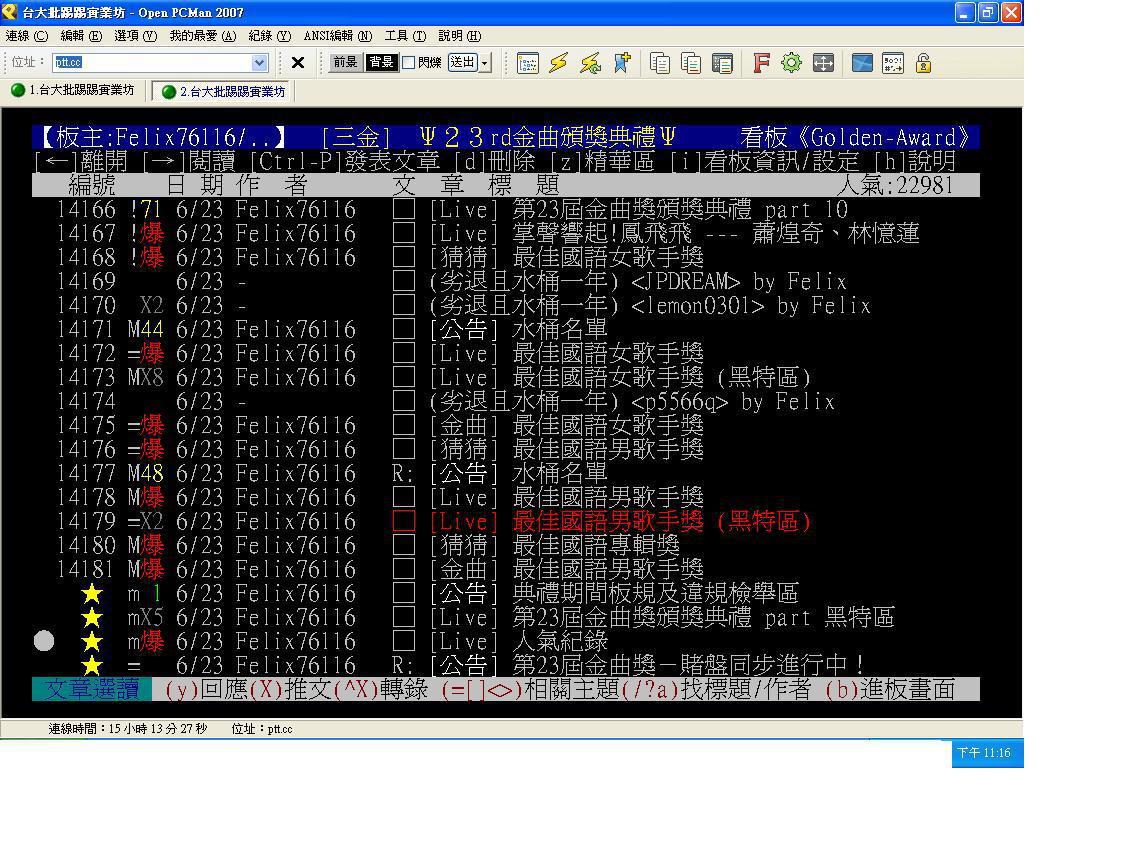The width and height of the screenshot is (1126, 844).
Task: Click the 文章選讀 label in footer bar
Action: point(92,690)
